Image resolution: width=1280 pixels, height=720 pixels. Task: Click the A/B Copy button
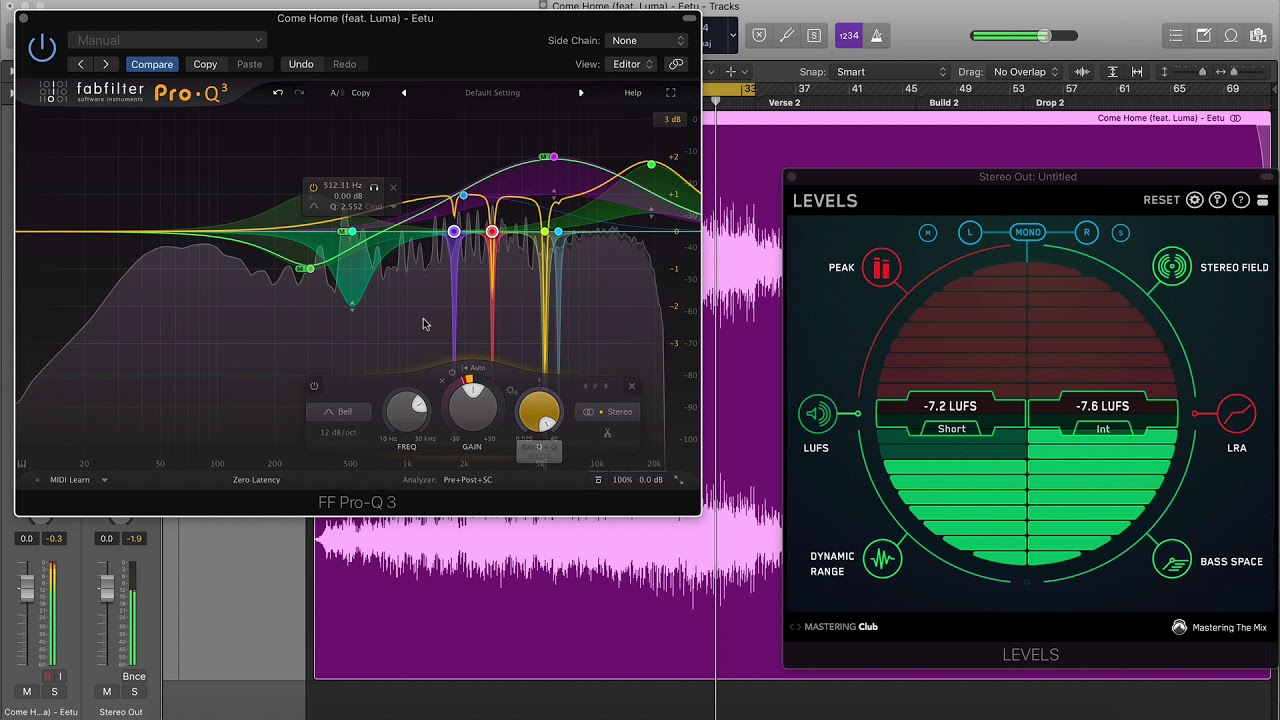[361, 93]
